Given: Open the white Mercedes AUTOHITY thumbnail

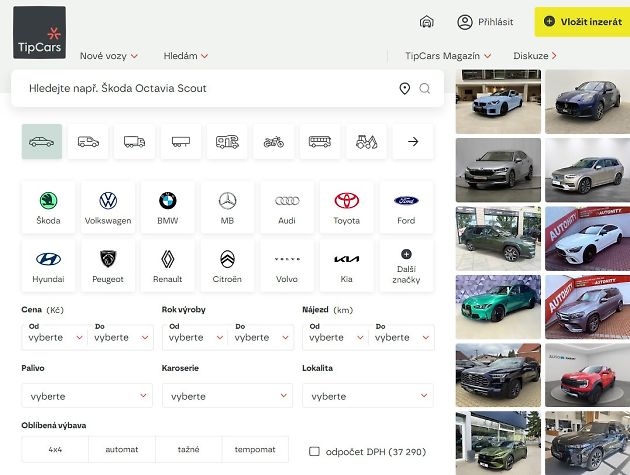Looking at the screenshot, I should click(x=587, y=239).
